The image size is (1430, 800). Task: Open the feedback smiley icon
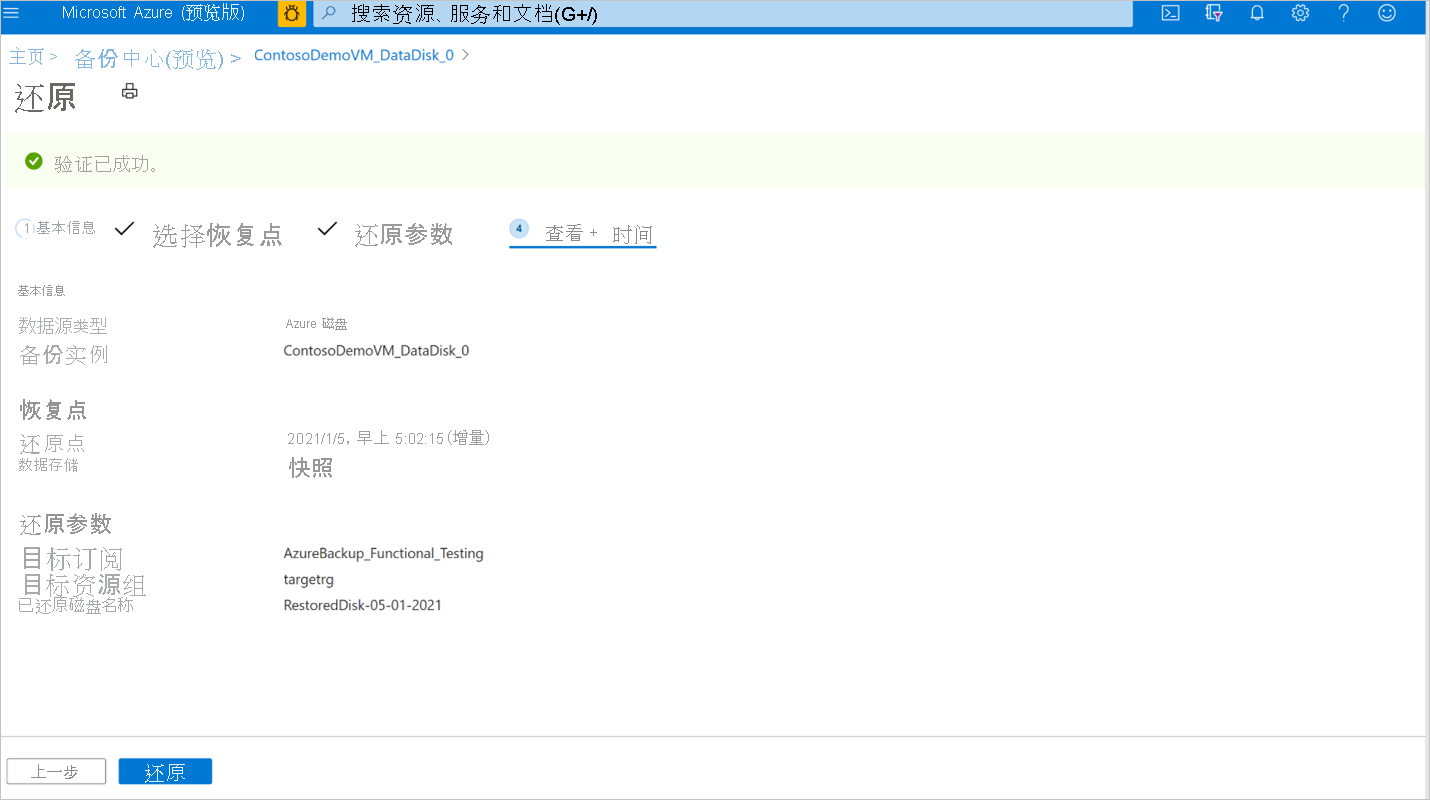[1387, 13]
